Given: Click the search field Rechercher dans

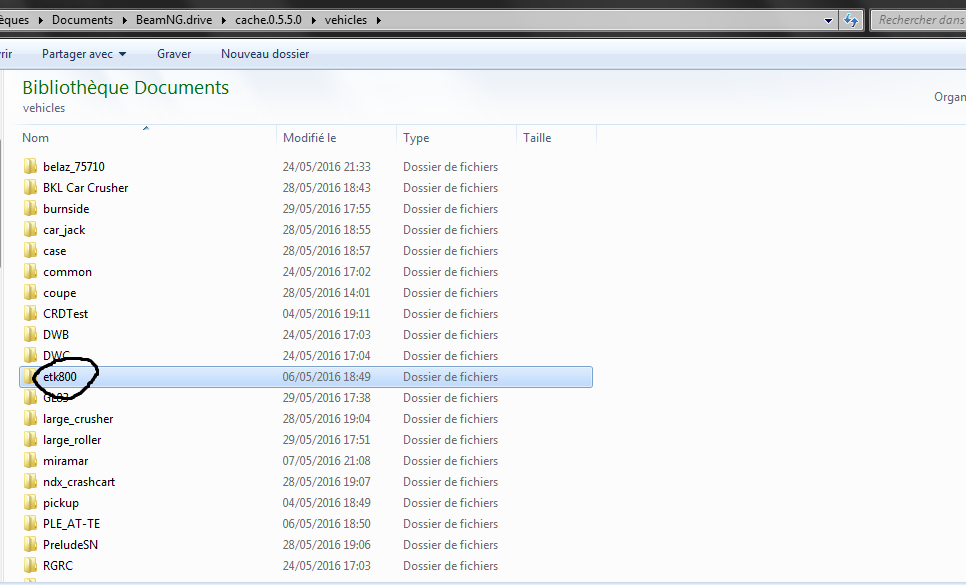Looking at the screenshot, I should pos(920,20).
